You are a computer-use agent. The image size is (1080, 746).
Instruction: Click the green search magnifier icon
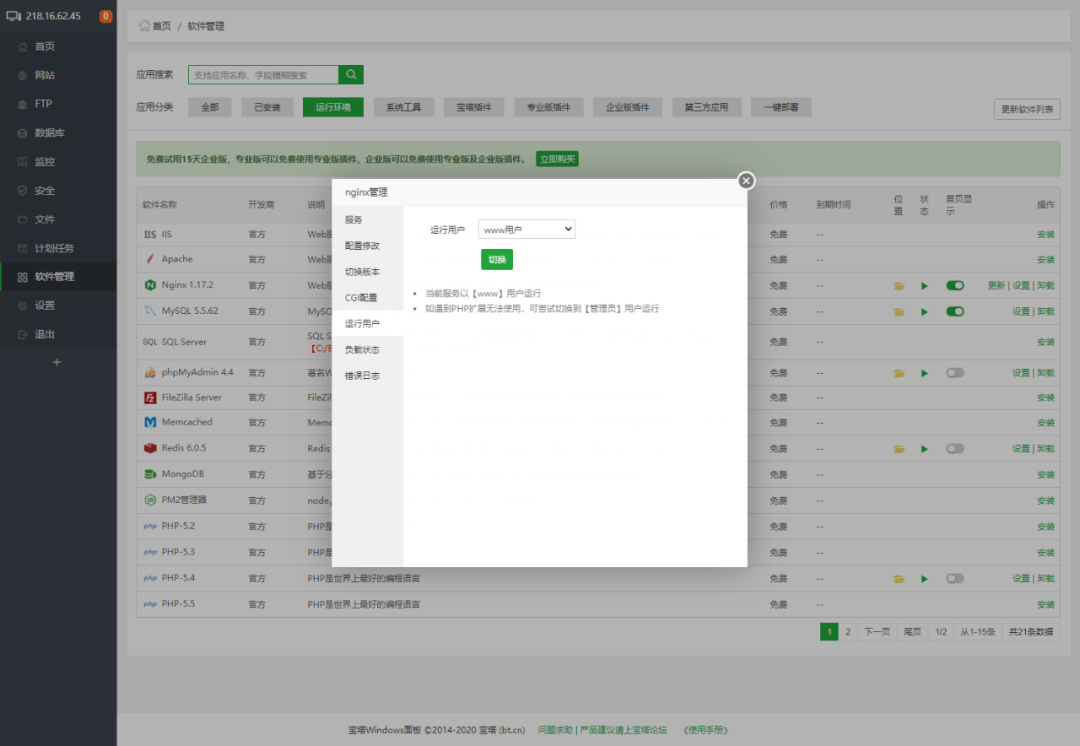click(x=351, y=75)
